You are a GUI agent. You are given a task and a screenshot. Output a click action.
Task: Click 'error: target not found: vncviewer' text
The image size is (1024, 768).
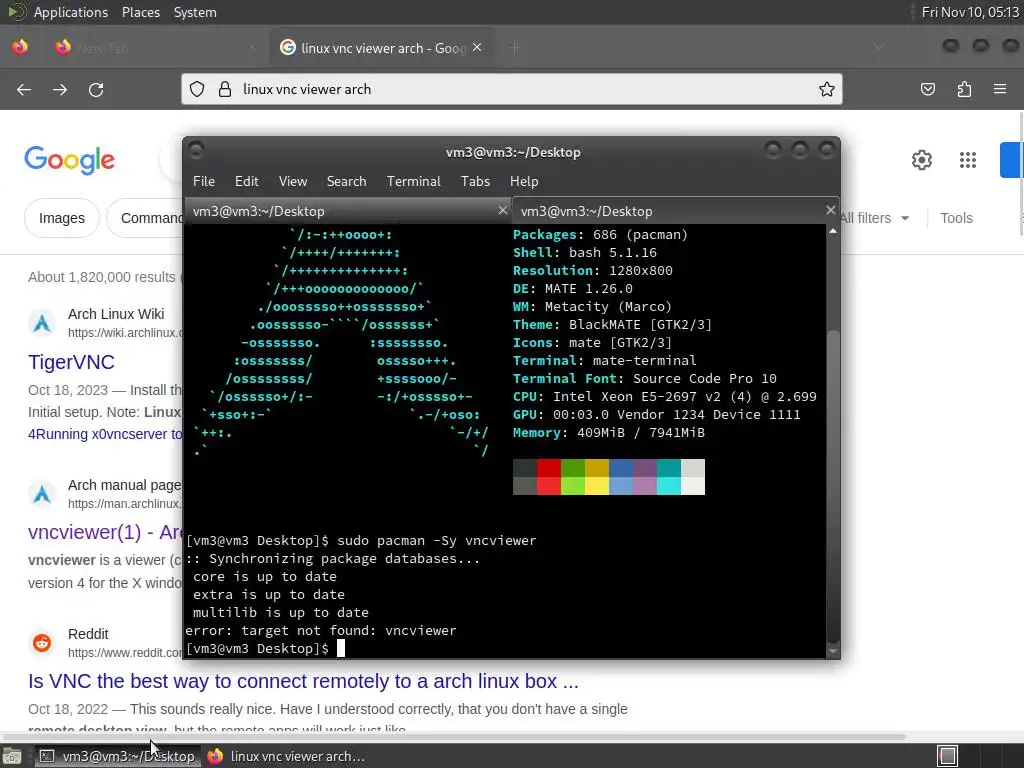point(321,631)
